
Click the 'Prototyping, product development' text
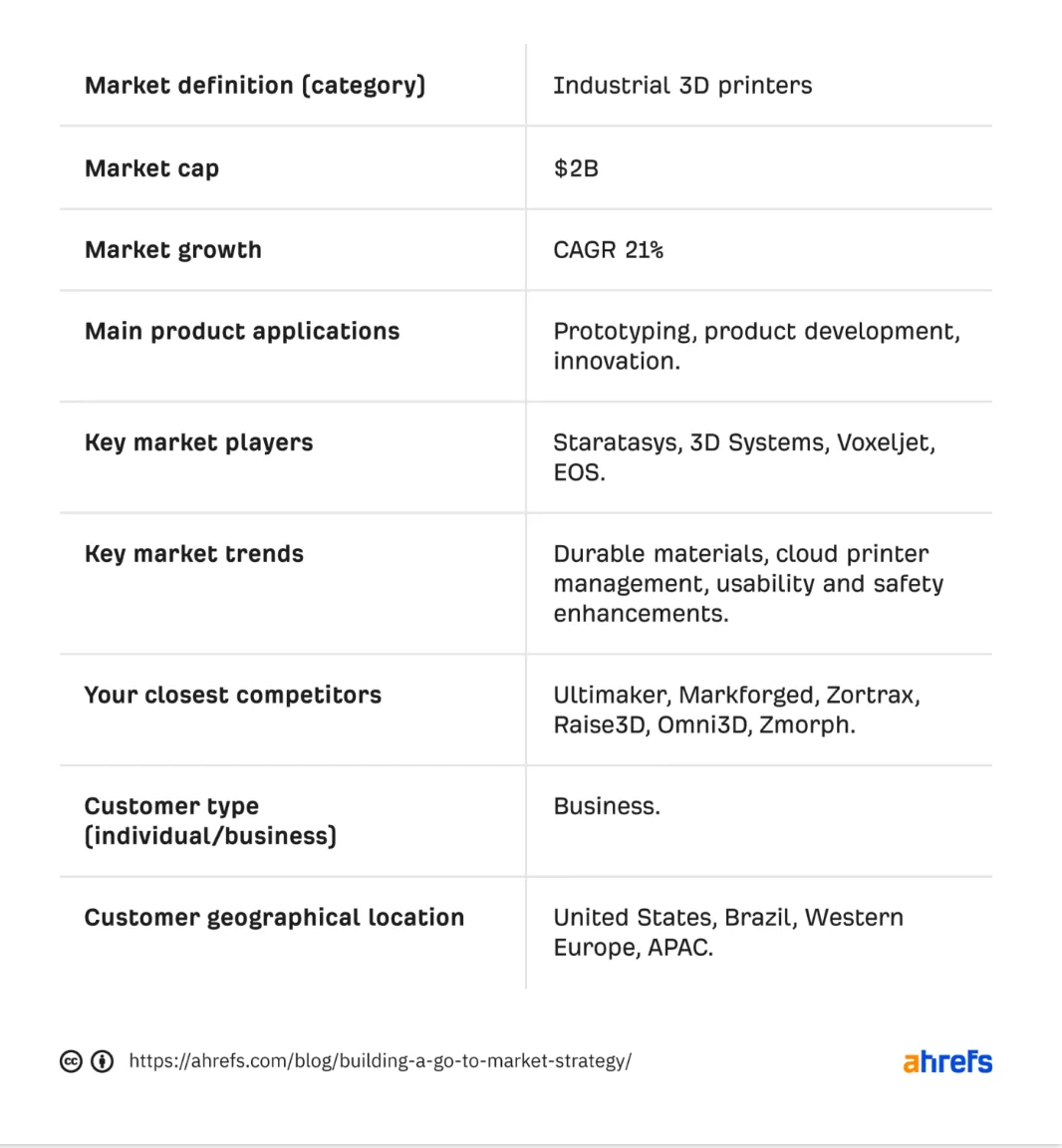pyautogui.click(x=756, y=332)
